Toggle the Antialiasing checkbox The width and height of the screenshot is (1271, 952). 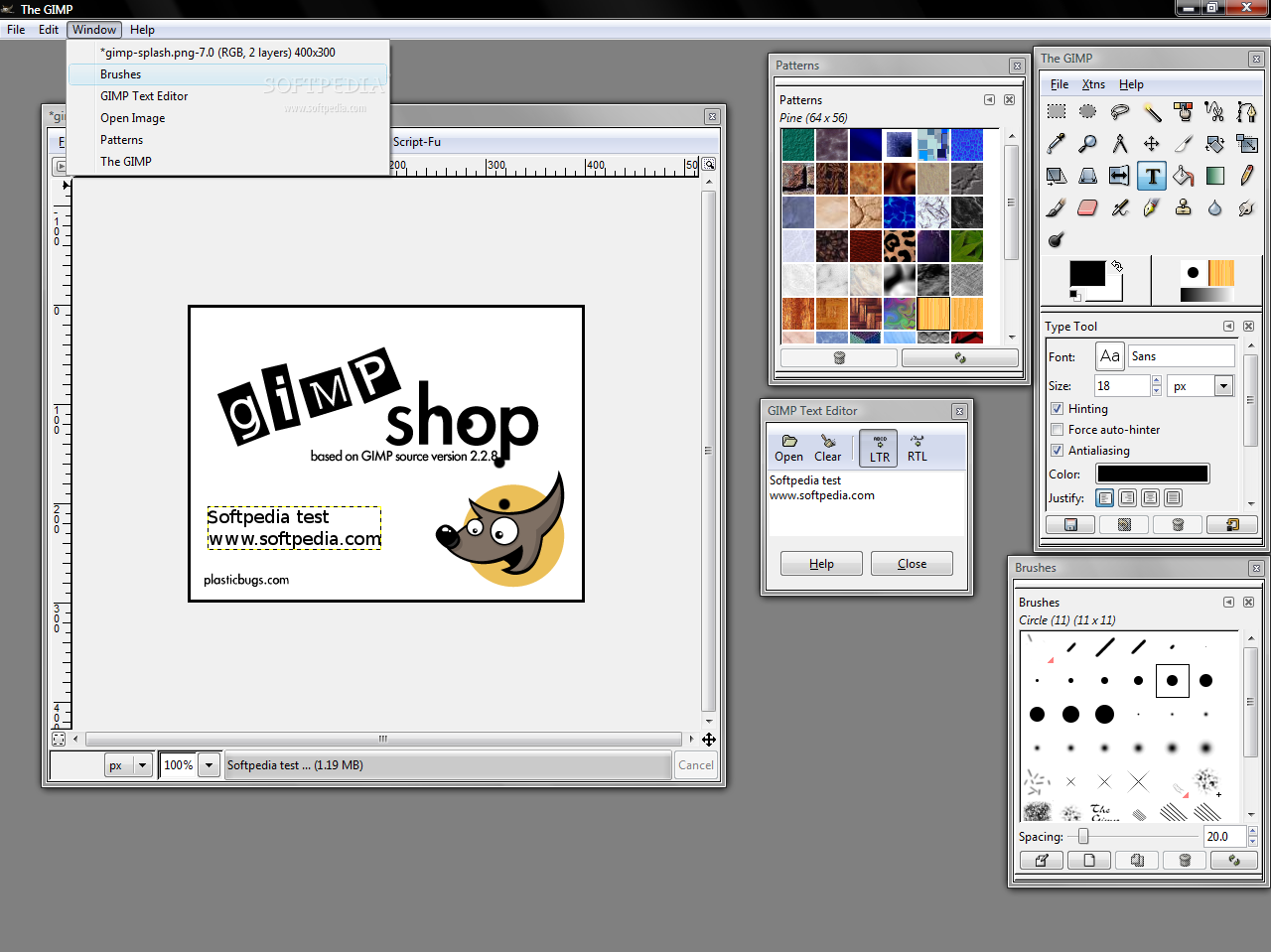pos(1058,450)
